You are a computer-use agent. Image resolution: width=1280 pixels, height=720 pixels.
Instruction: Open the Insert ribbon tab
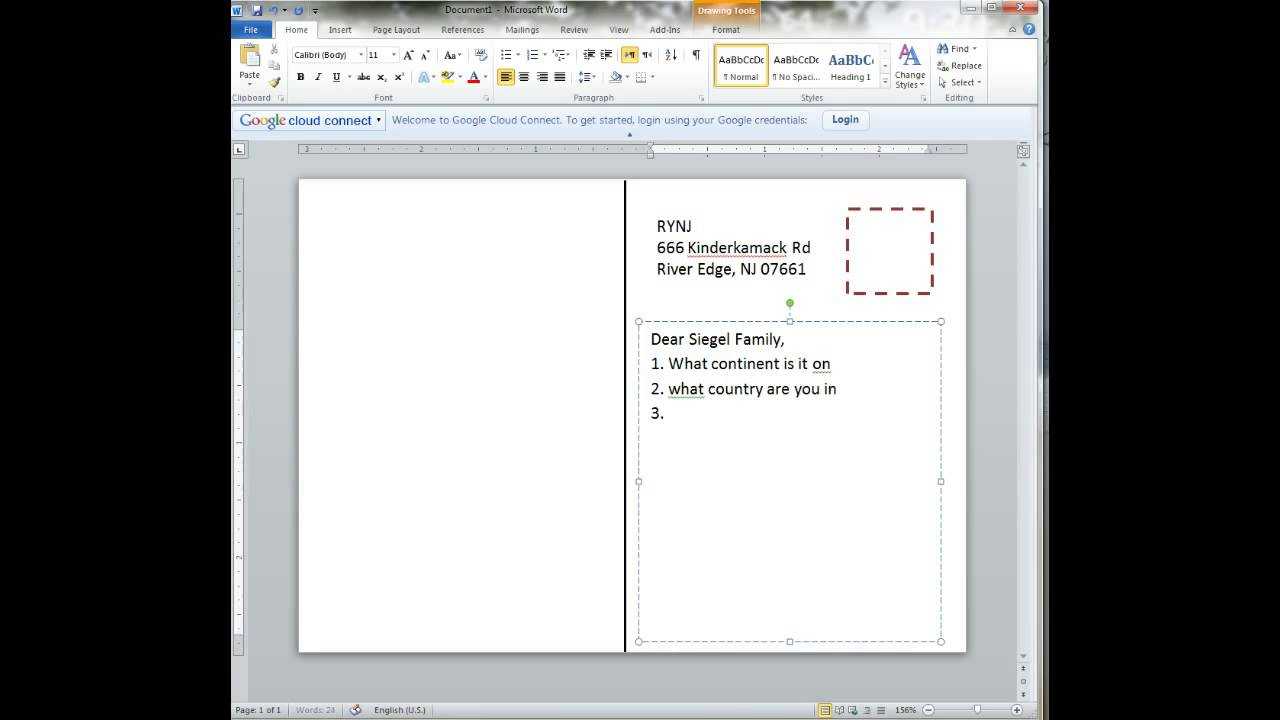click(340, 30)
